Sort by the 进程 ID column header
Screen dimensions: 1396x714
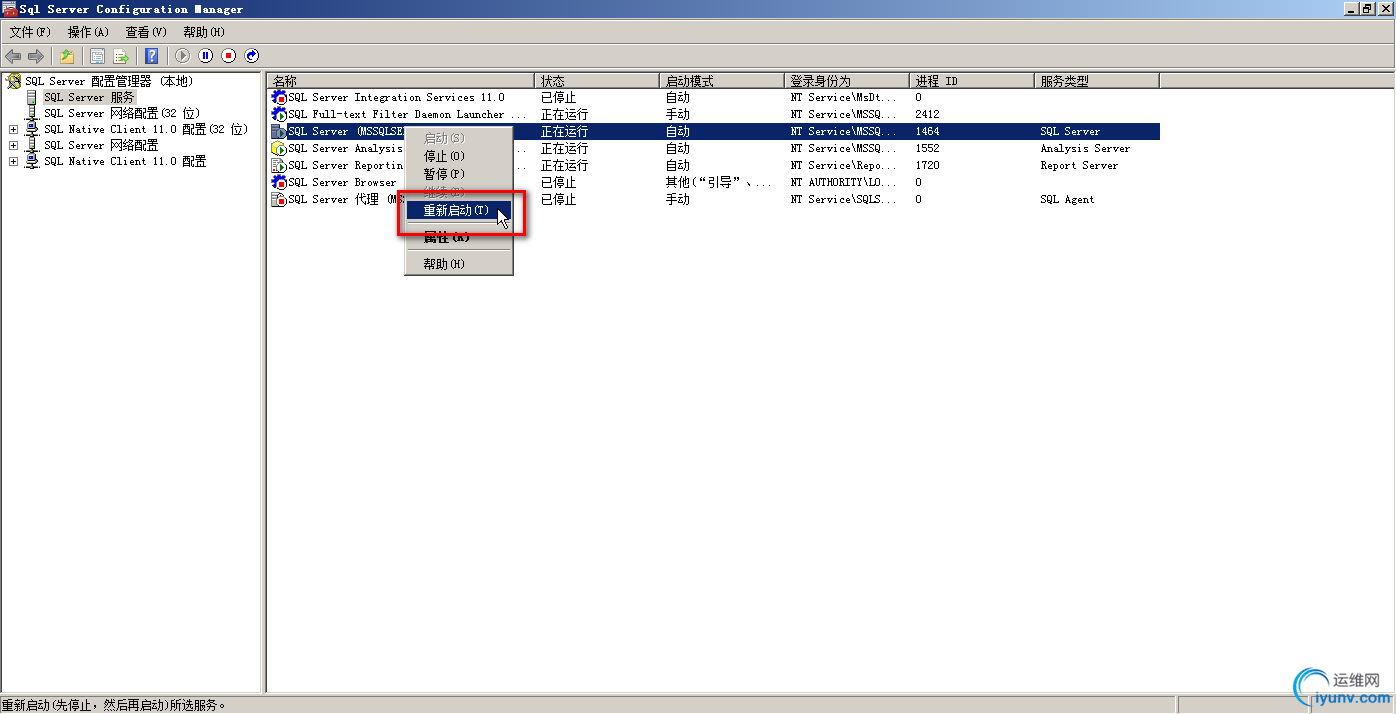pyautogui.click(x=972, y=81)
